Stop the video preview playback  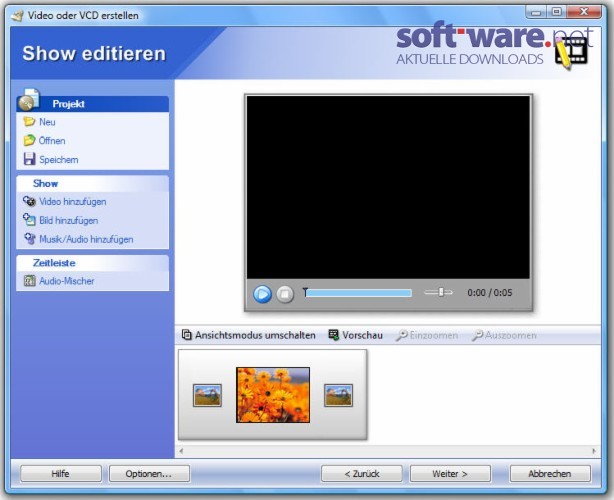coord(285,294)
